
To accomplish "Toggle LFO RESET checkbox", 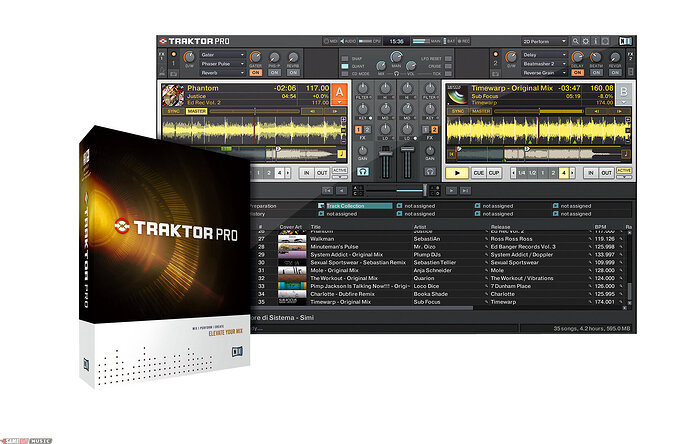I will [448, 59].
